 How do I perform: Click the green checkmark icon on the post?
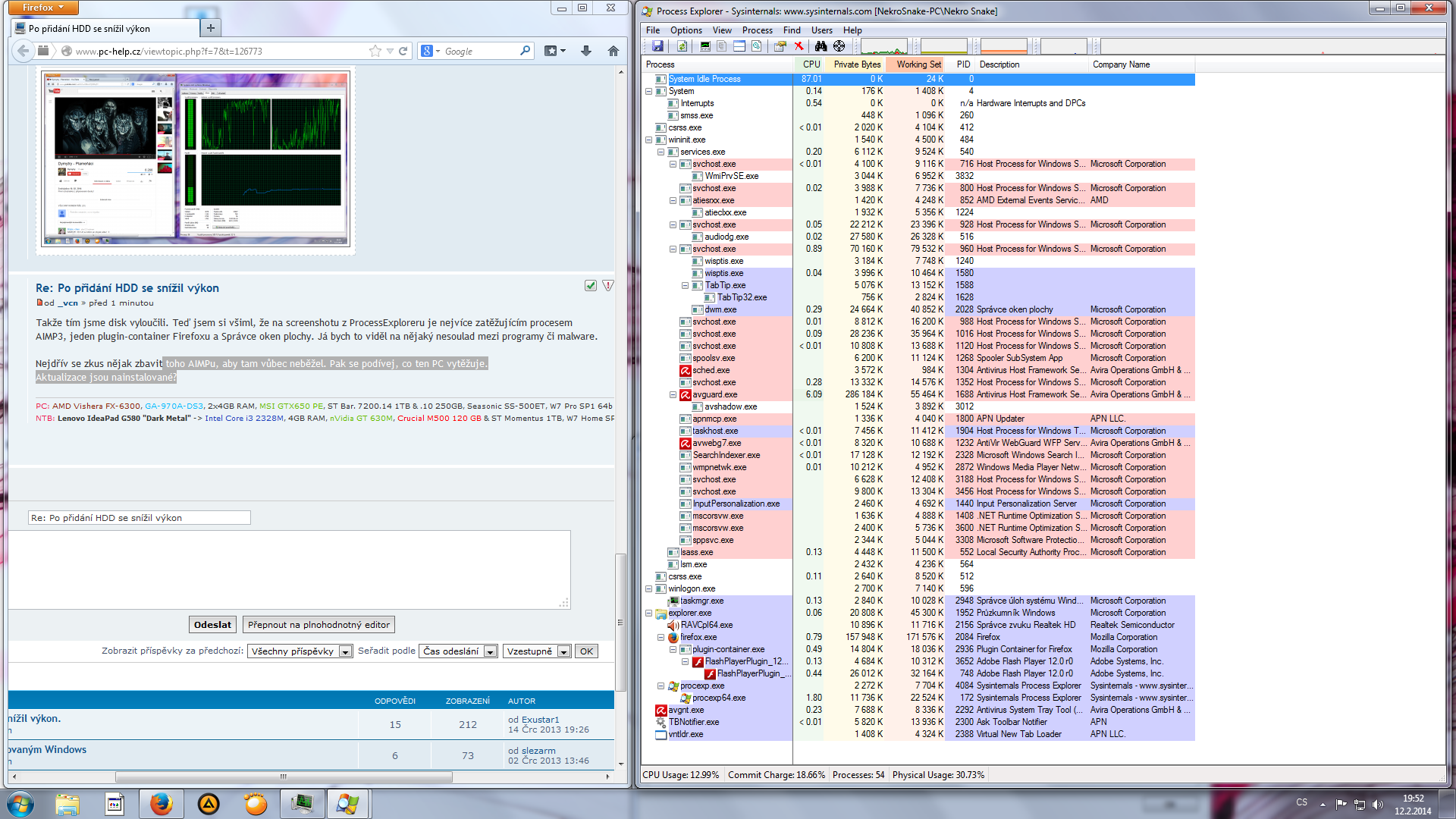coord(591,286)
